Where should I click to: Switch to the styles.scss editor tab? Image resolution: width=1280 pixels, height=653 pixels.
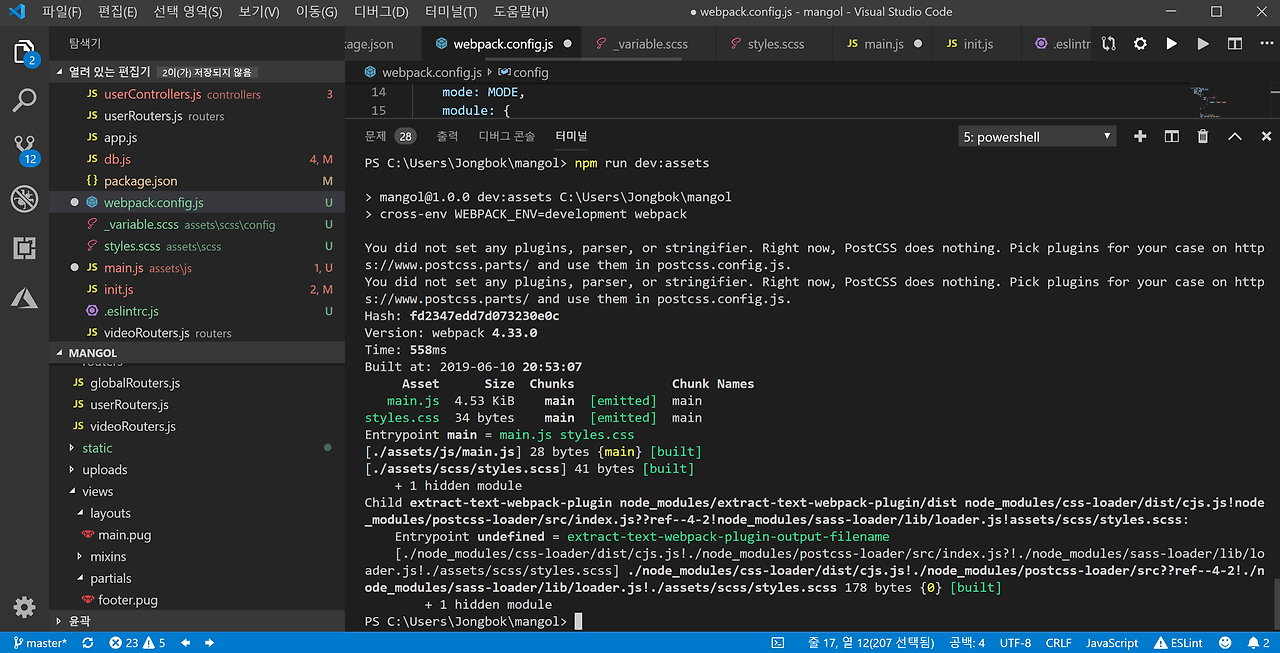point(775,44)
